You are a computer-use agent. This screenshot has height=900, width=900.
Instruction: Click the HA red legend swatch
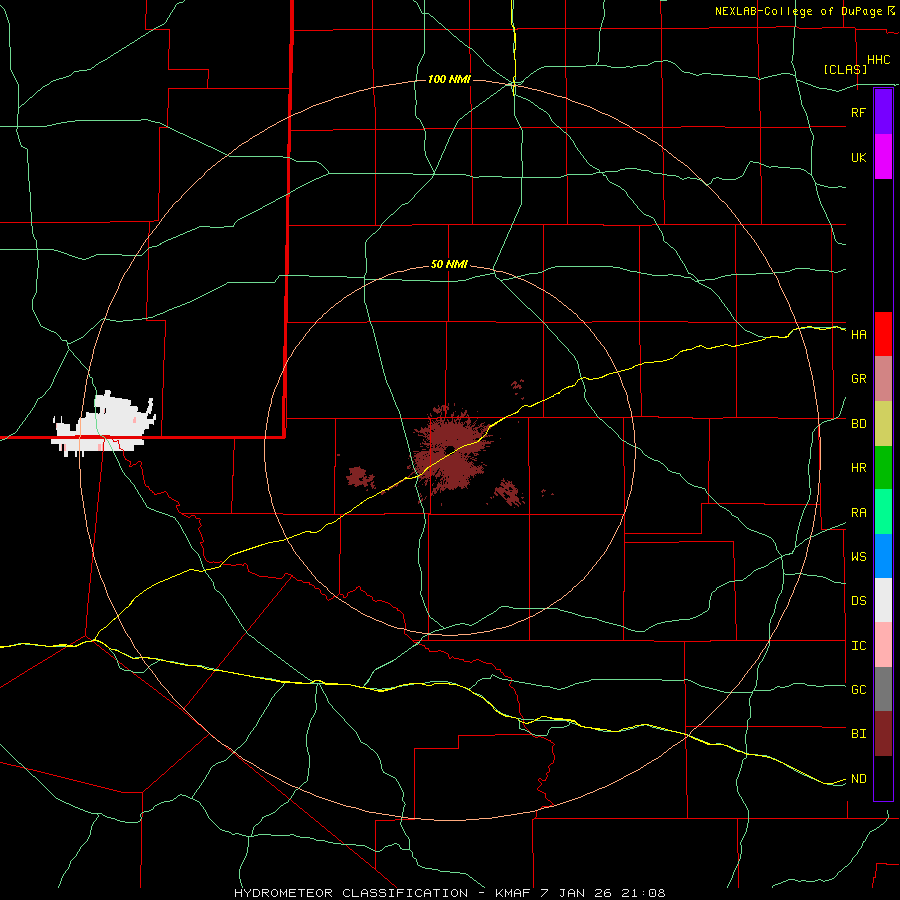point(883,334)
